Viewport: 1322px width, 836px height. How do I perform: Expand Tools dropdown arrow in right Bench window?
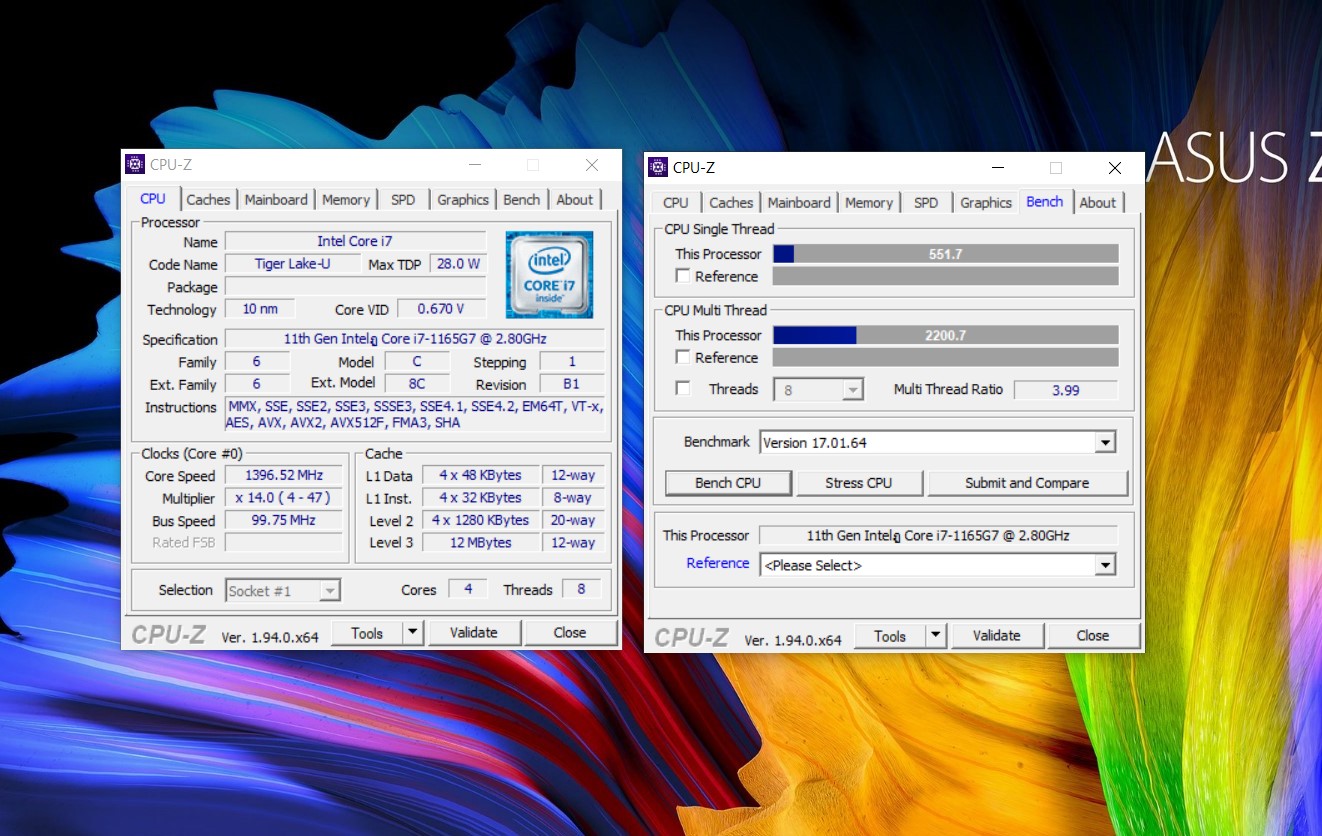(x=936, y=635)
